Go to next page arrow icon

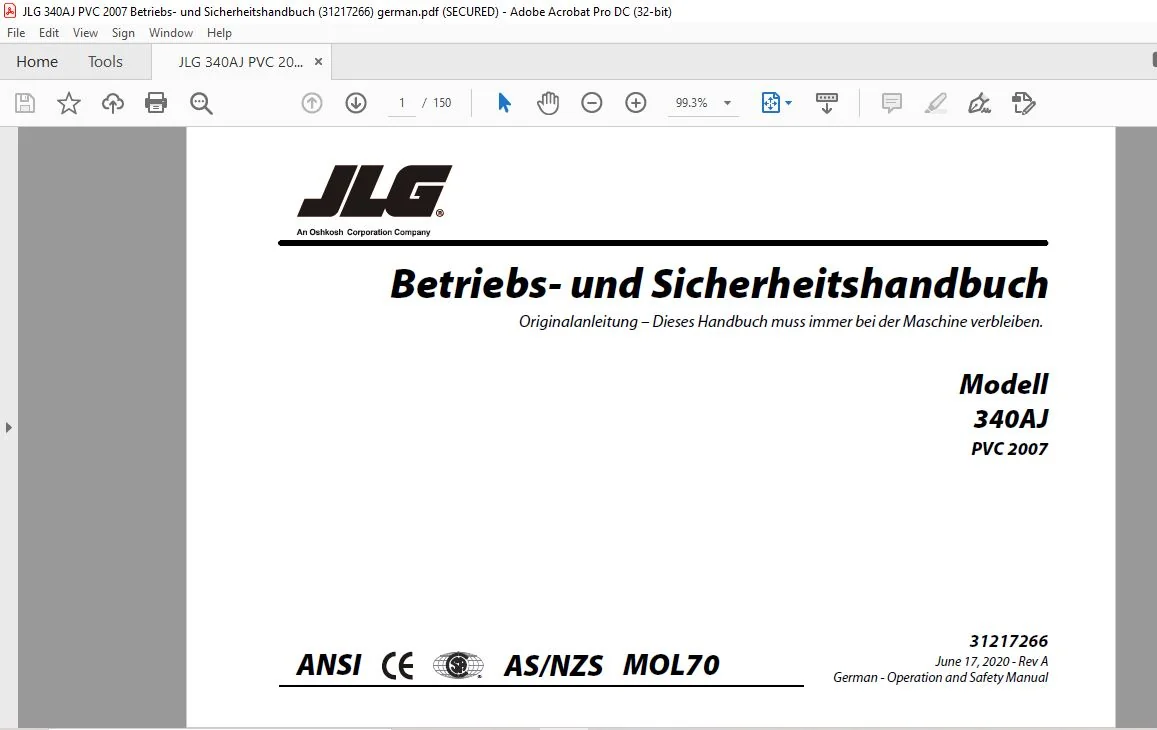point(356,103)
